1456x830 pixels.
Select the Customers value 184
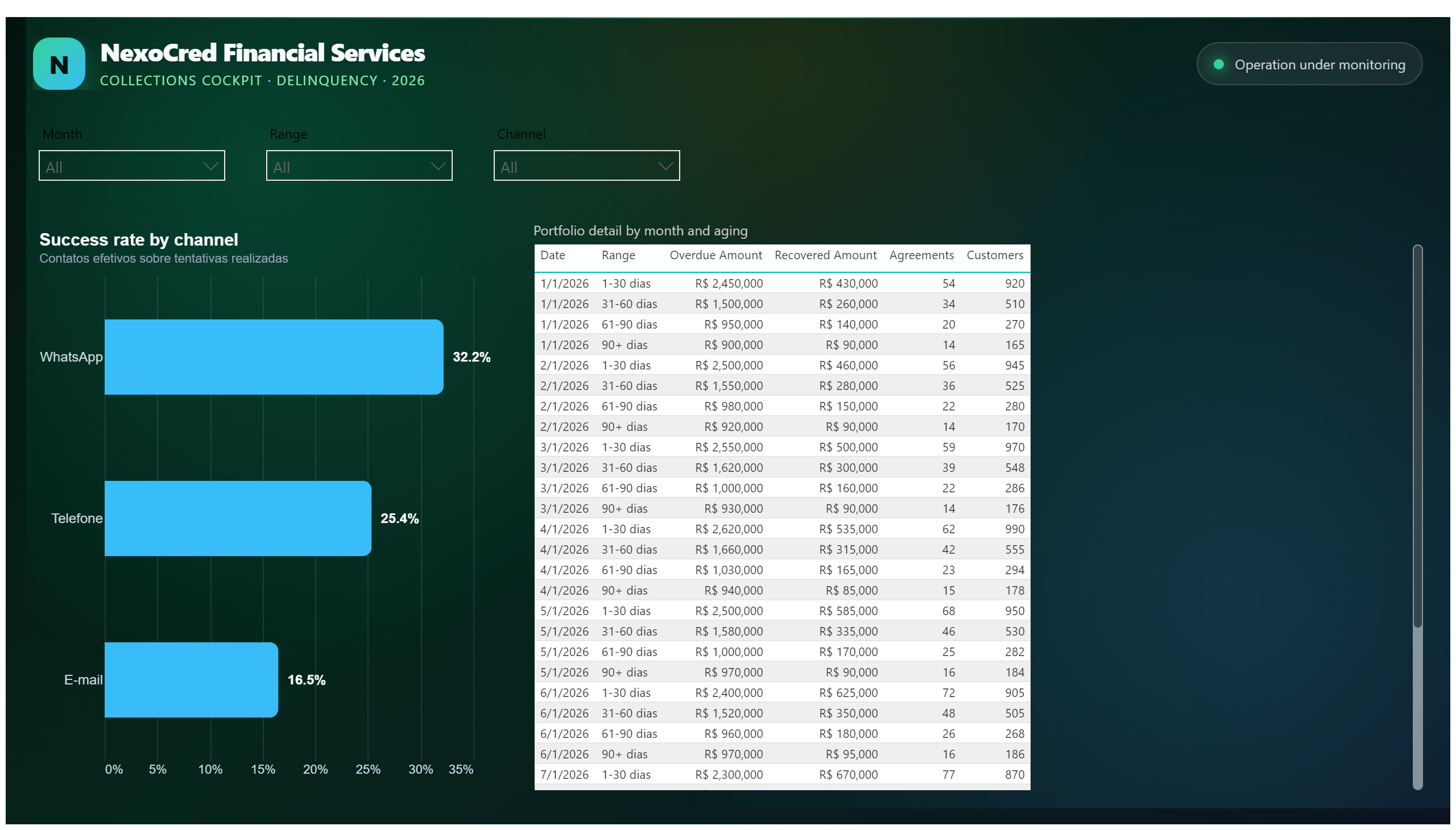(x=1014, y=673)
